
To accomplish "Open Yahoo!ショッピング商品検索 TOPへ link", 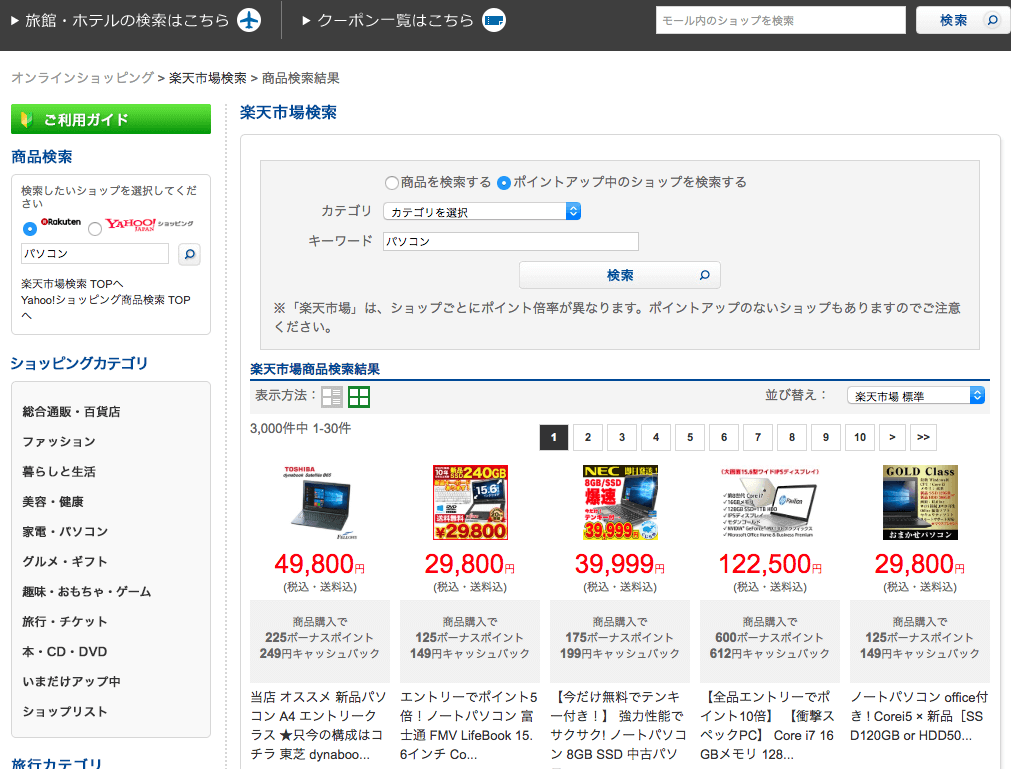I will tap(106, 307).
